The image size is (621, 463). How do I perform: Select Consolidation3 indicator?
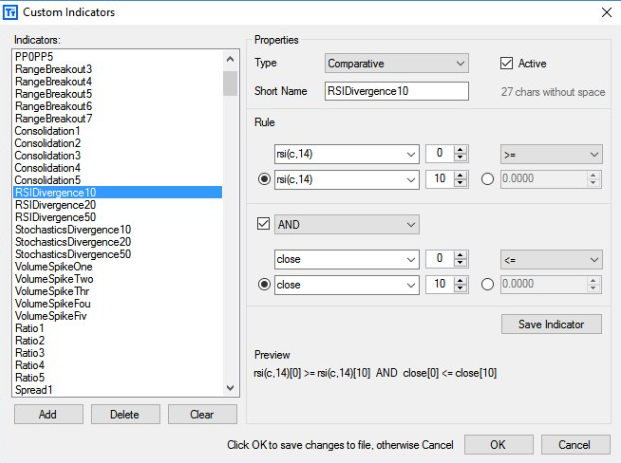117,155
